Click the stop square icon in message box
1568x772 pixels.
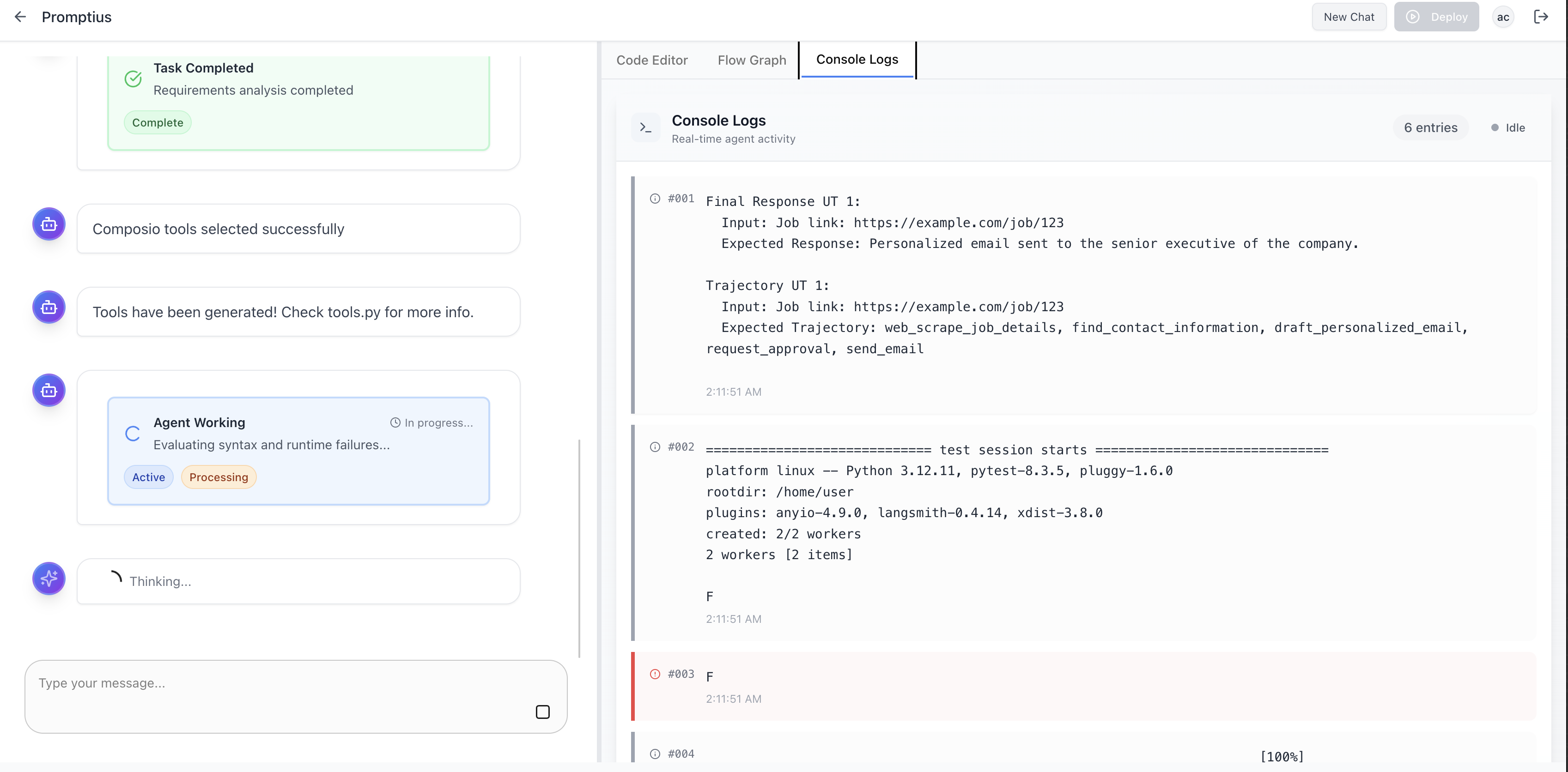[542, 712]
